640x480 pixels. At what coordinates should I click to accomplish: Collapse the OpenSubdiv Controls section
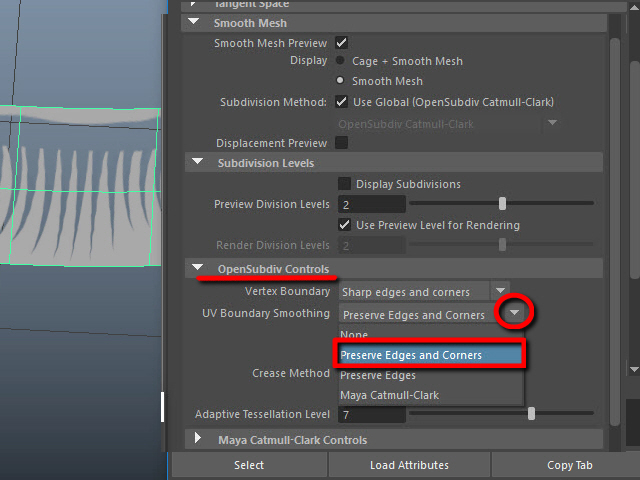coord(199,269)
